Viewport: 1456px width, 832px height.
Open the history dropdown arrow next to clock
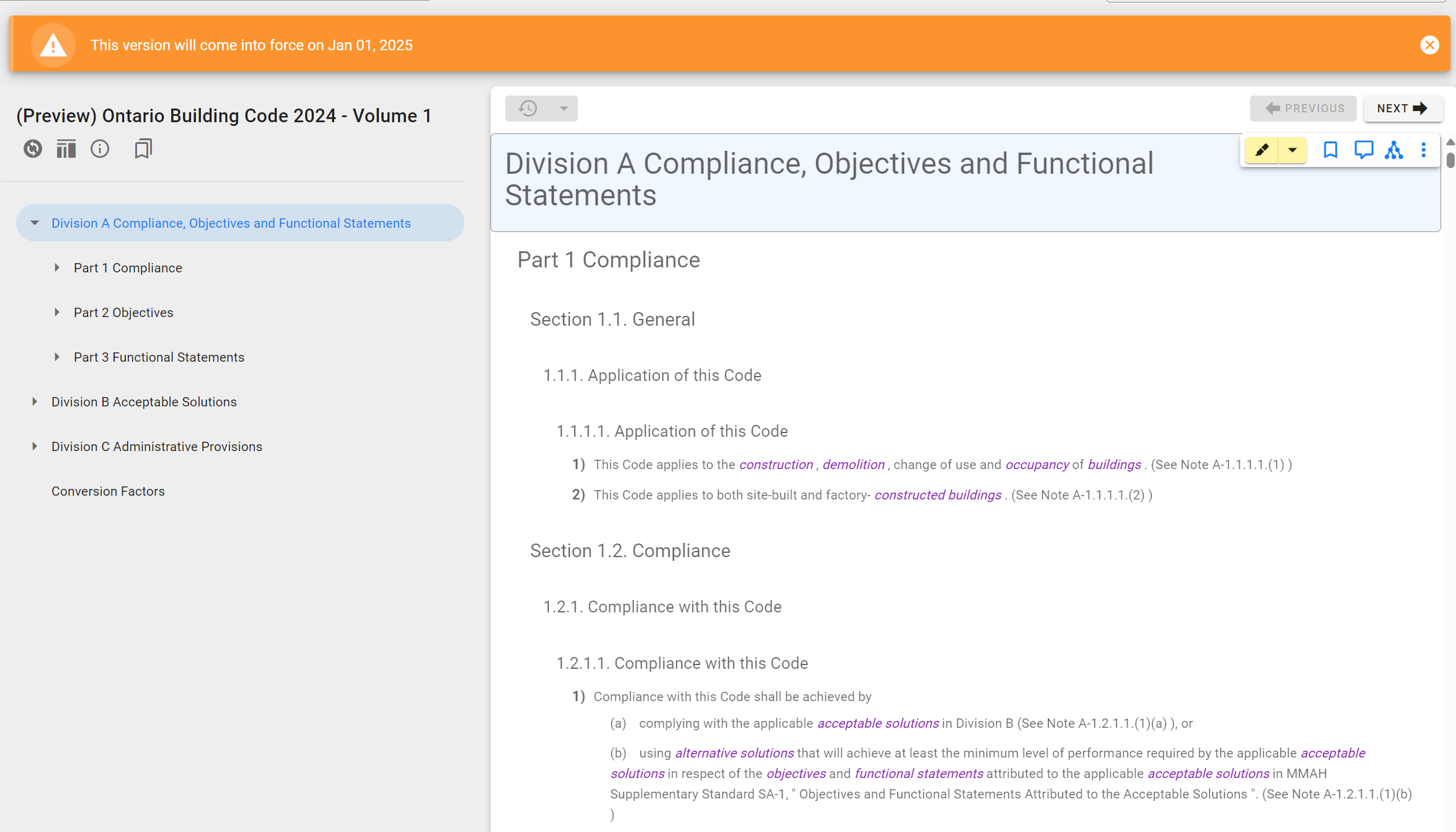click(563, 108)
